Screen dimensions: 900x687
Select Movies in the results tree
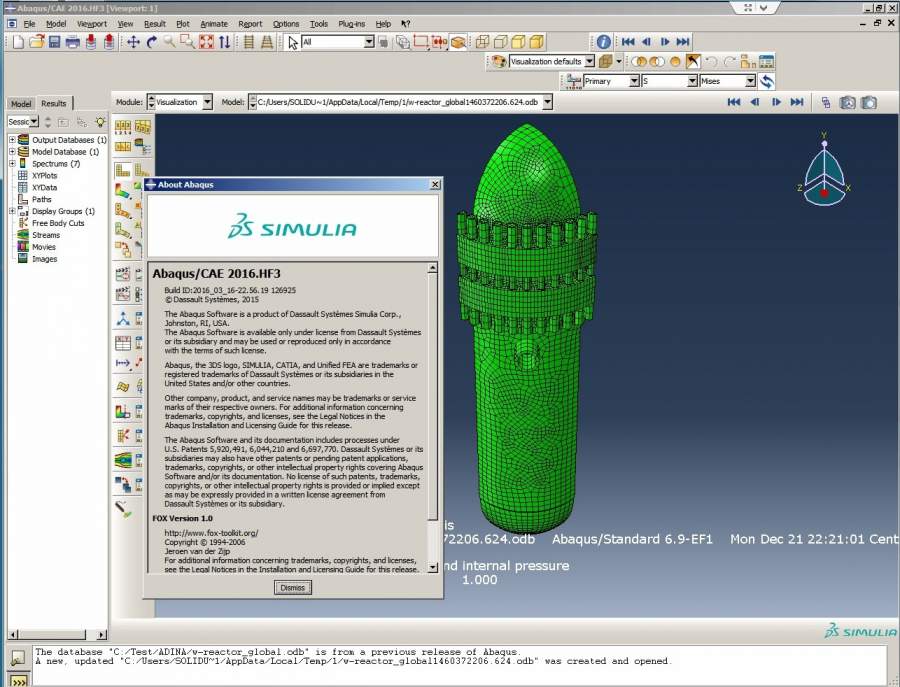tap(44, 247)
